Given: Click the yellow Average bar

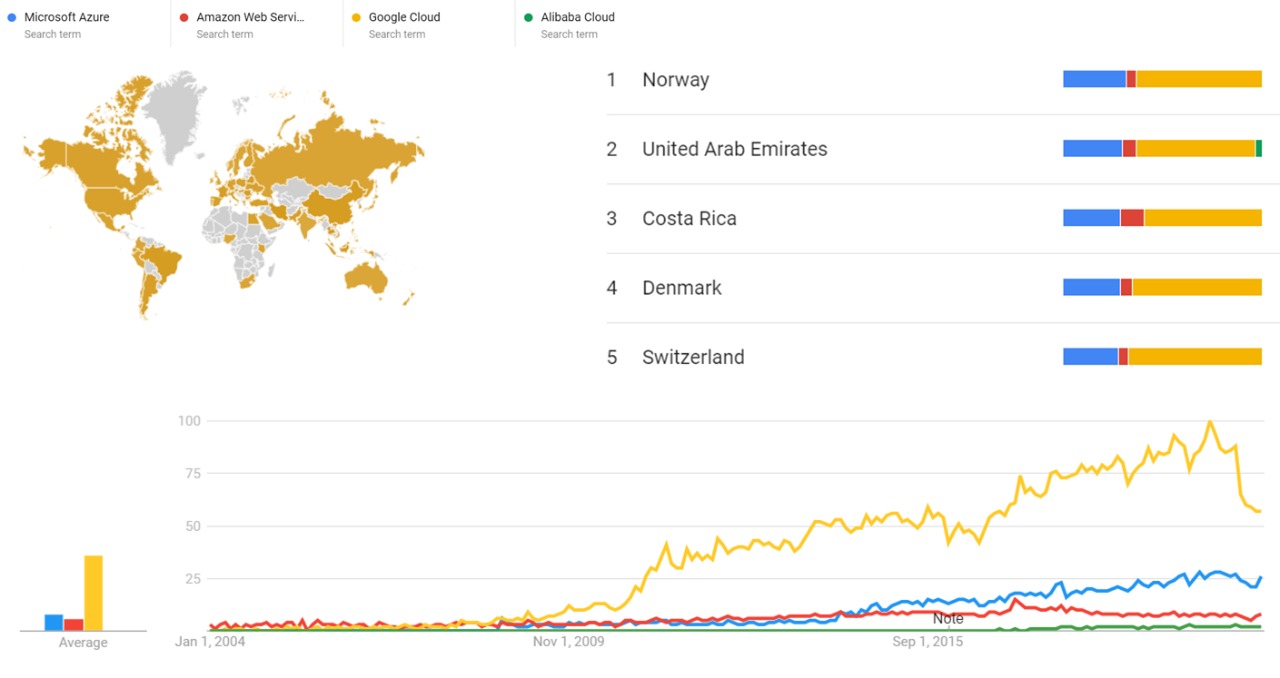Looking at the screenshot, I should coord(93,593).
